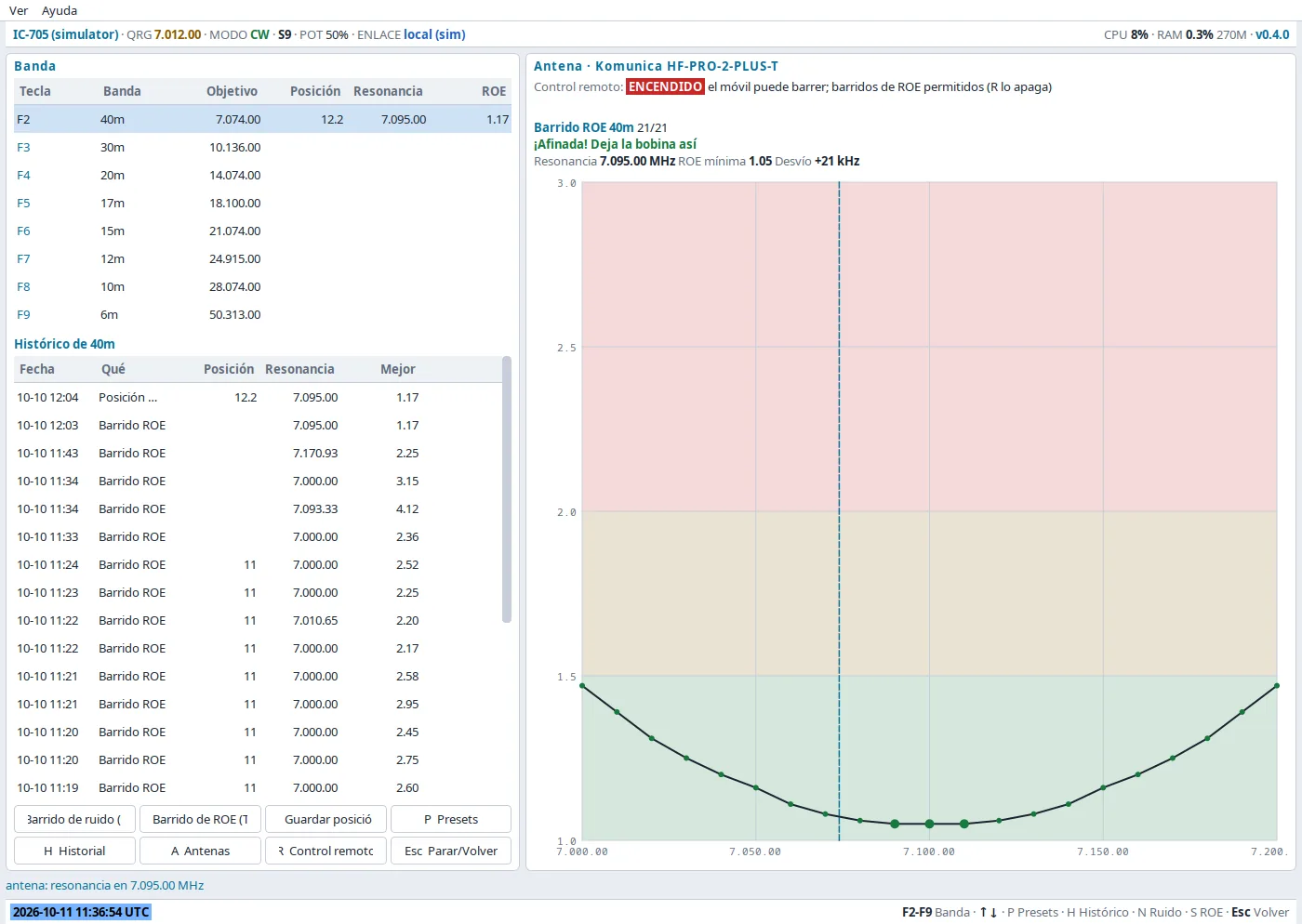The image size is (1302, 924).
Task: Click the Mejor column header in Histórico
Action: [x=397, y=369]
